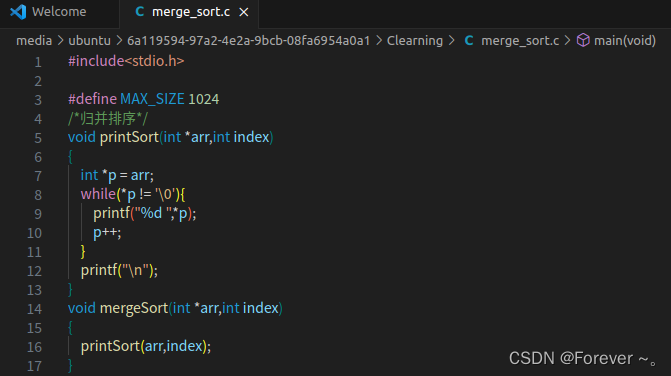Click the closing brace on line 17
This screenshot has width=671, height=376.
tap(70, 366)
